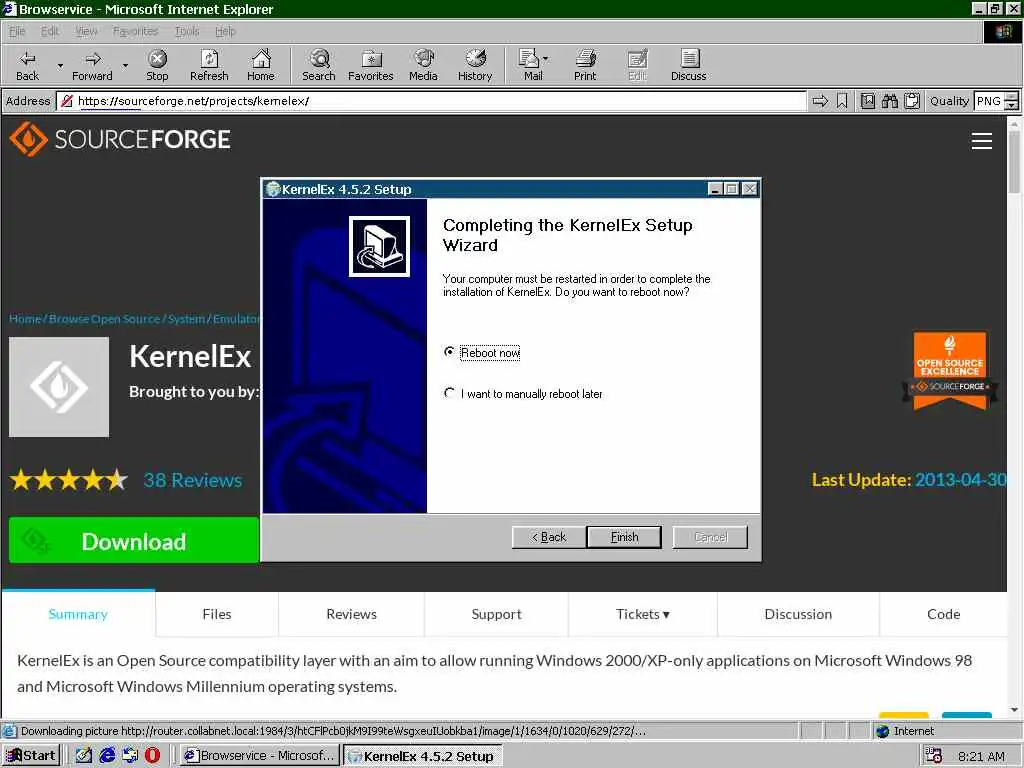Launch Opera from quick launch
Image resolution: width=1024 pixels, height=768 pixels.
coord(152,756)
